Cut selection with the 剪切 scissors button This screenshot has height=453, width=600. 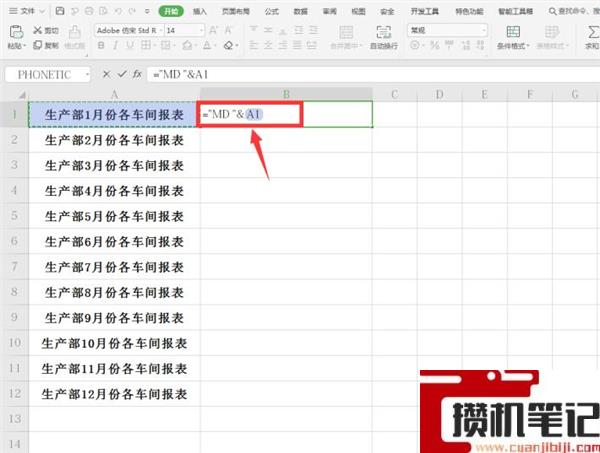point(46,30)
